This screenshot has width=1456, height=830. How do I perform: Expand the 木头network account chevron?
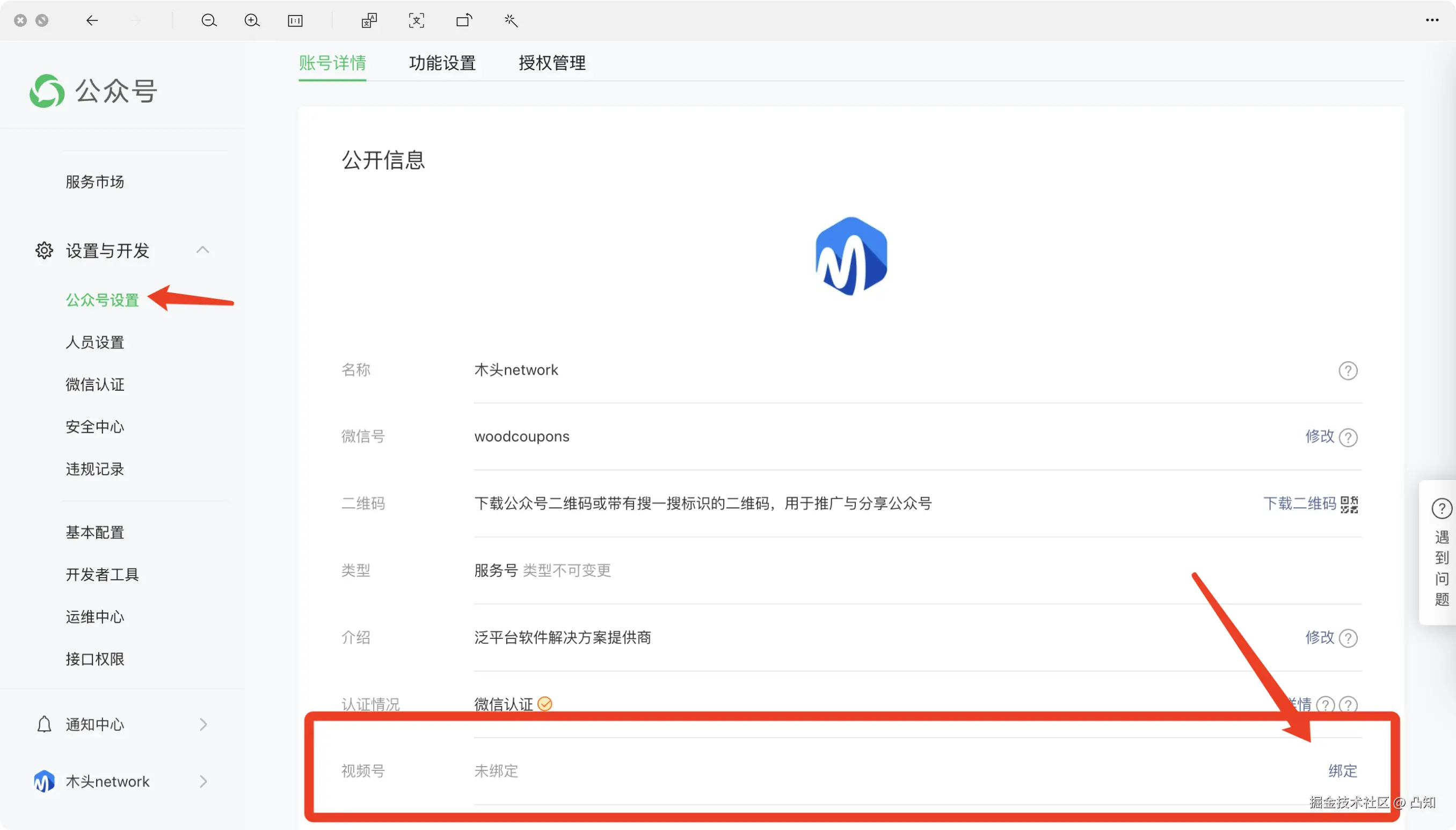point(203,782)
